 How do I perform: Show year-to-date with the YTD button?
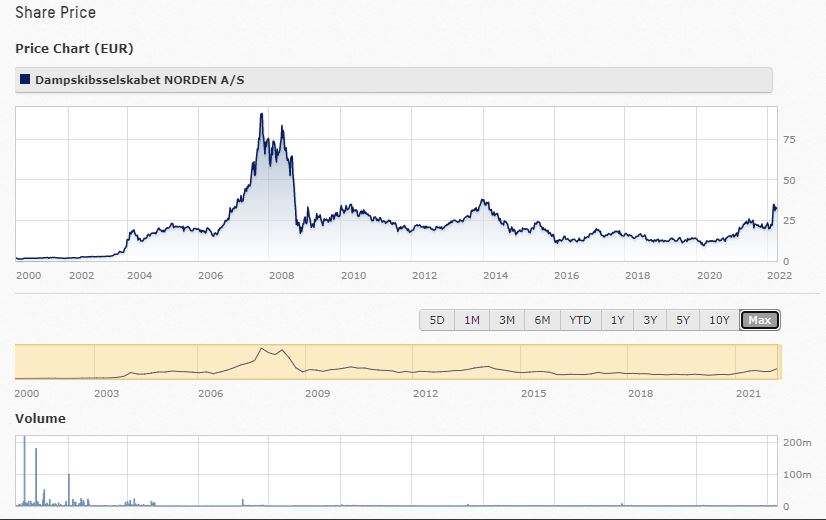[580, 320]
